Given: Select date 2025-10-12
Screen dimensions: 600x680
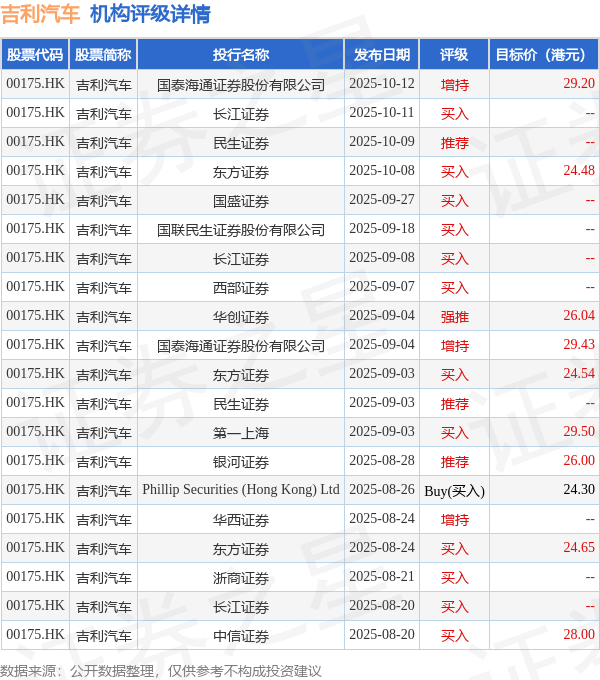Looking at the screenshot, I should [382, 83].
